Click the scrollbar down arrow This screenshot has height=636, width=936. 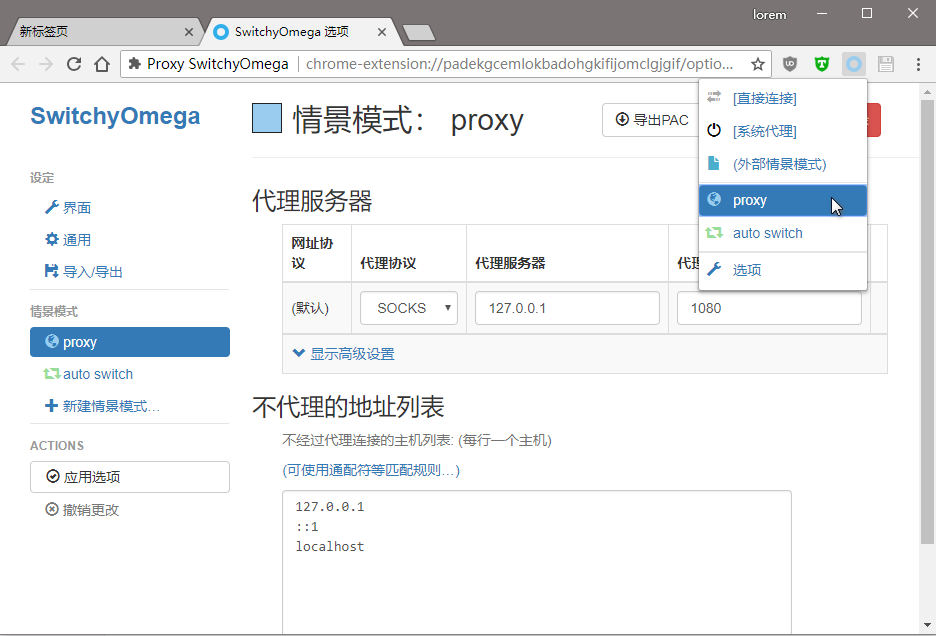[x=927, y=625]
